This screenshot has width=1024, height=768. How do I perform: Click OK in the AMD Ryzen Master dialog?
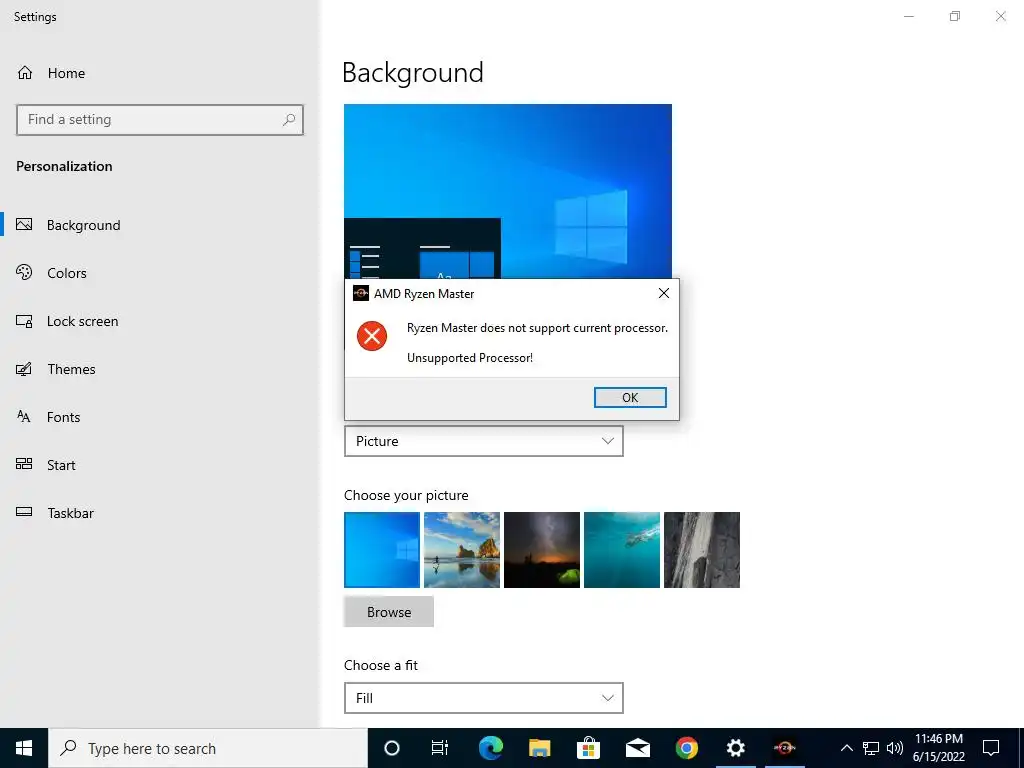(x=630, y=397)
